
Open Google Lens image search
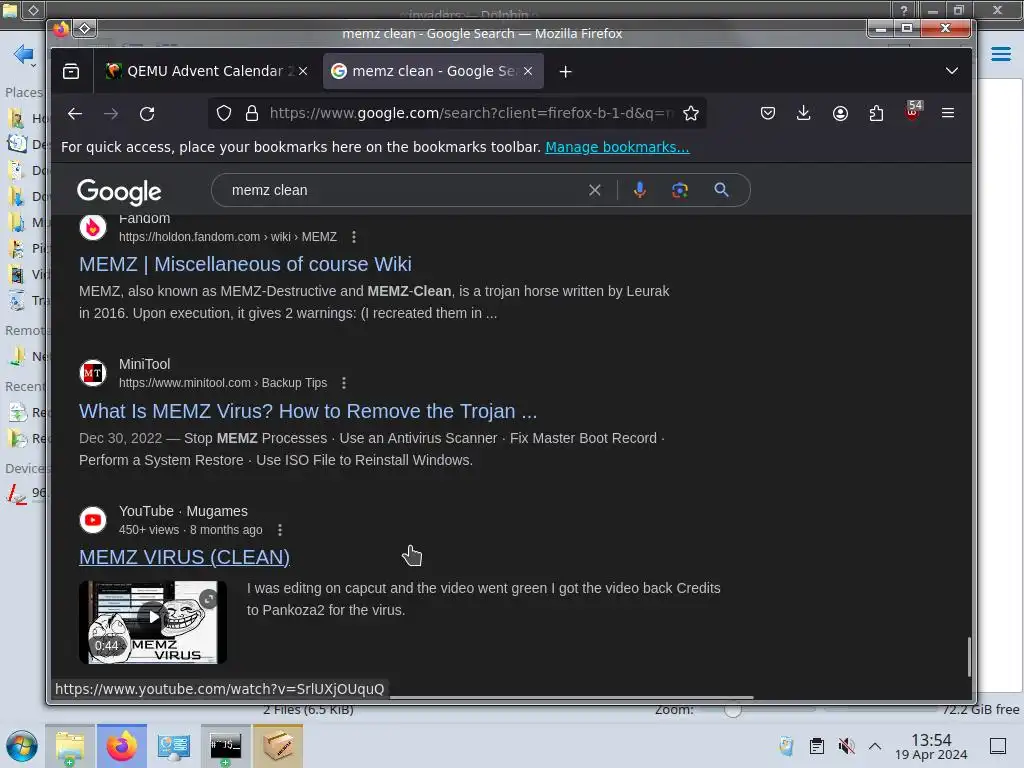(680, 190)
